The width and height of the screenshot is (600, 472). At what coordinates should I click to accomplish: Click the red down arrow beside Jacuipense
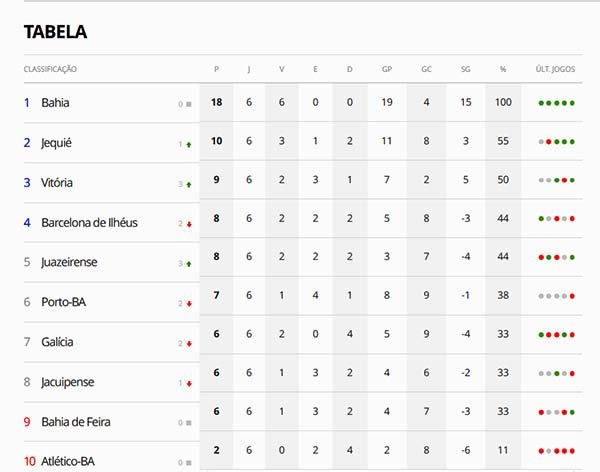[188, 384]
